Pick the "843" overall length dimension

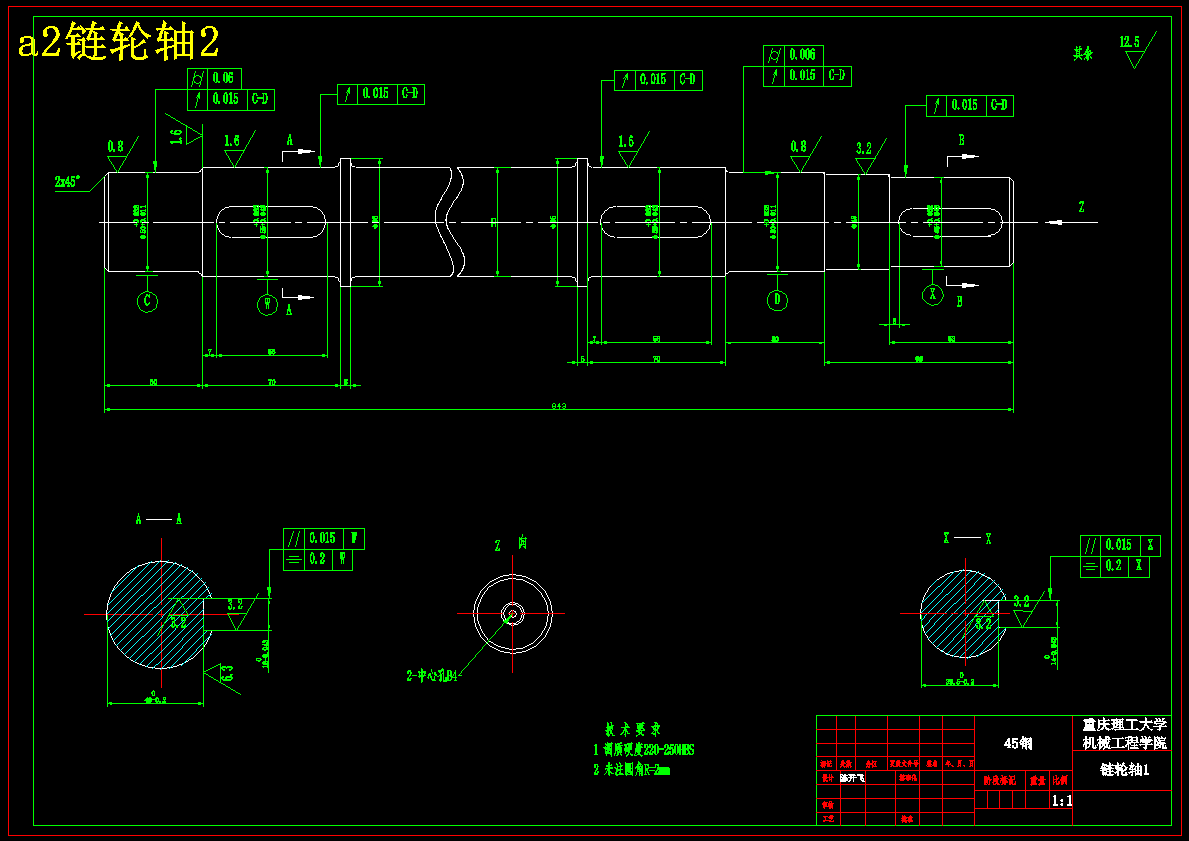[x=559, y=406]
